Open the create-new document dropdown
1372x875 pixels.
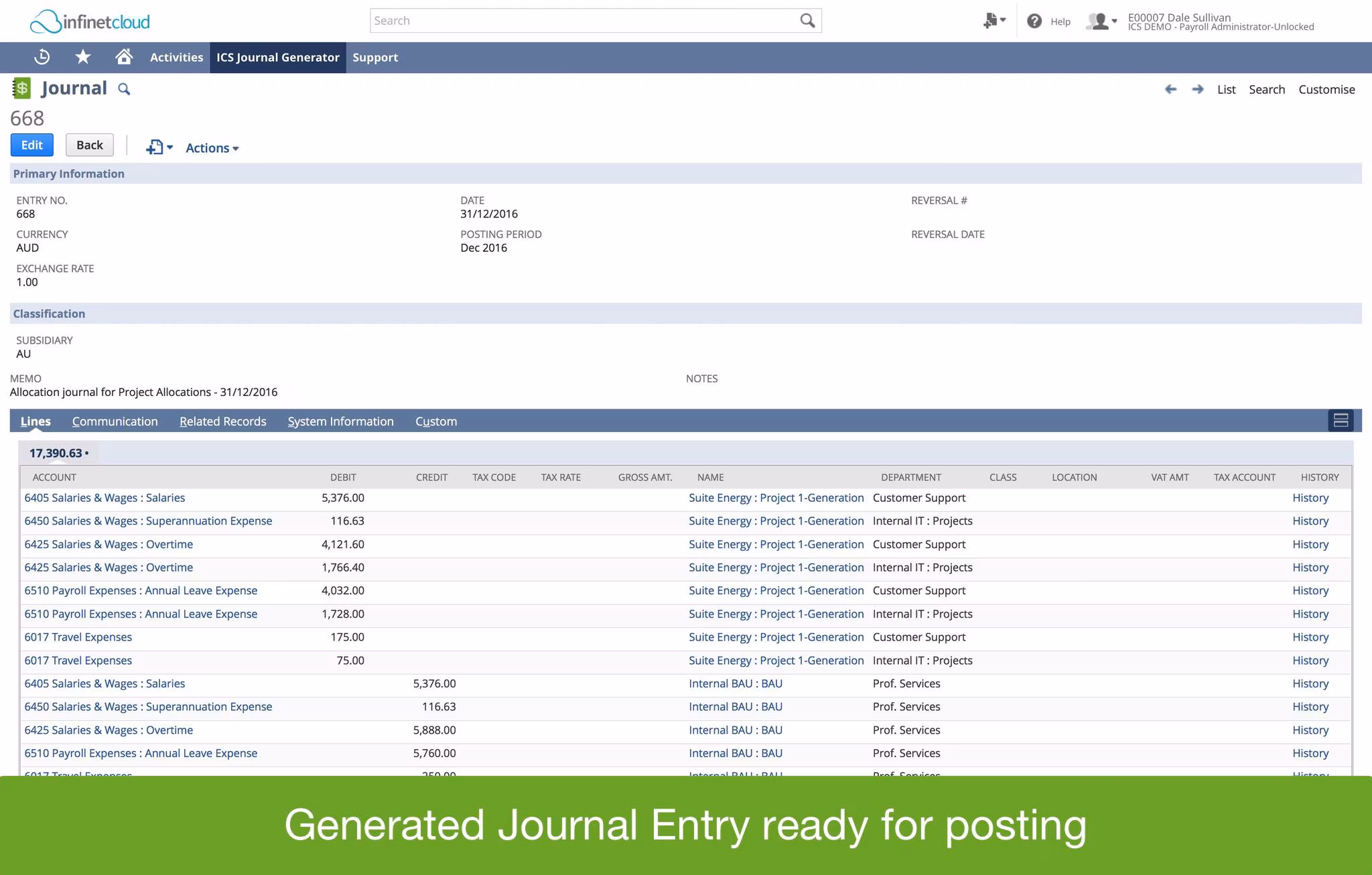tap(159, 147)
